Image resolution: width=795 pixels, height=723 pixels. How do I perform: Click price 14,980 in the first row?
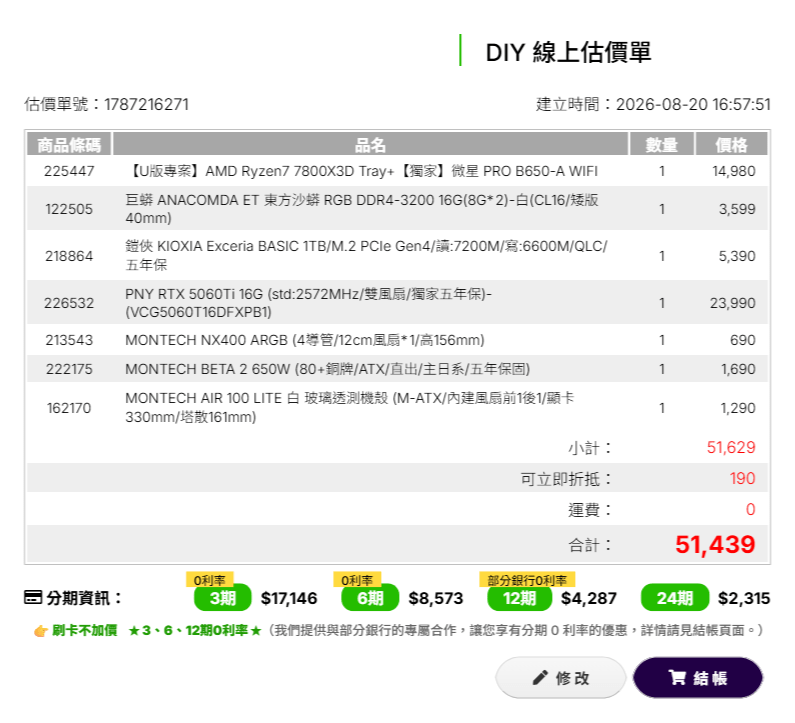click(734, 171)
